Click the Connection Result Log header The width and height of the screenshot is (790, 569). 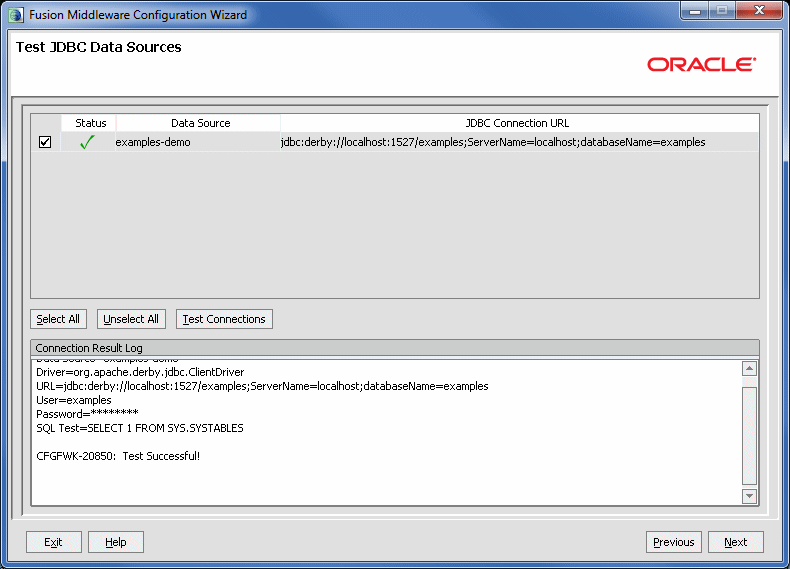(x=394, y=348)
